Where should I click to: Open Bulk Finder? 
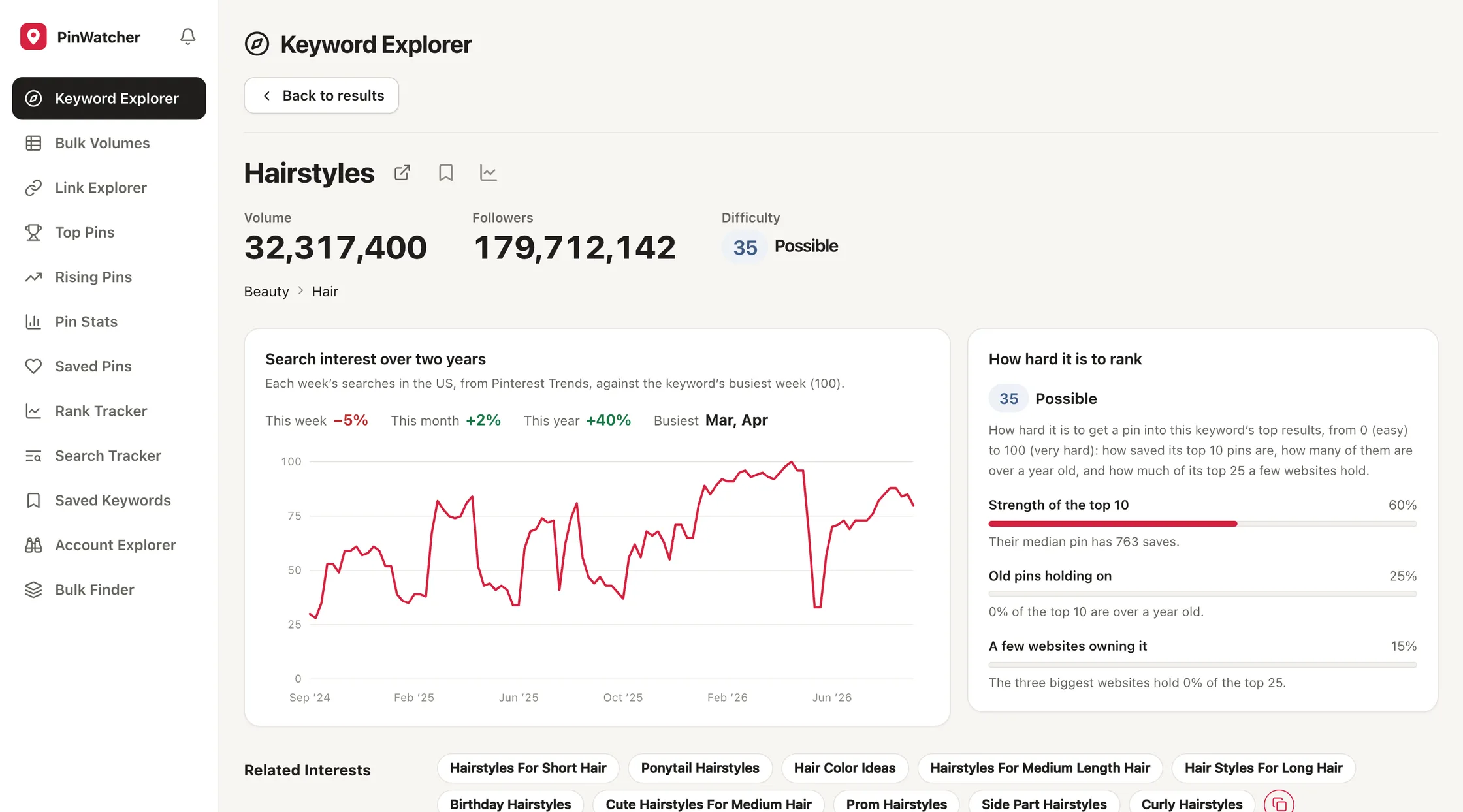(109, 590)
